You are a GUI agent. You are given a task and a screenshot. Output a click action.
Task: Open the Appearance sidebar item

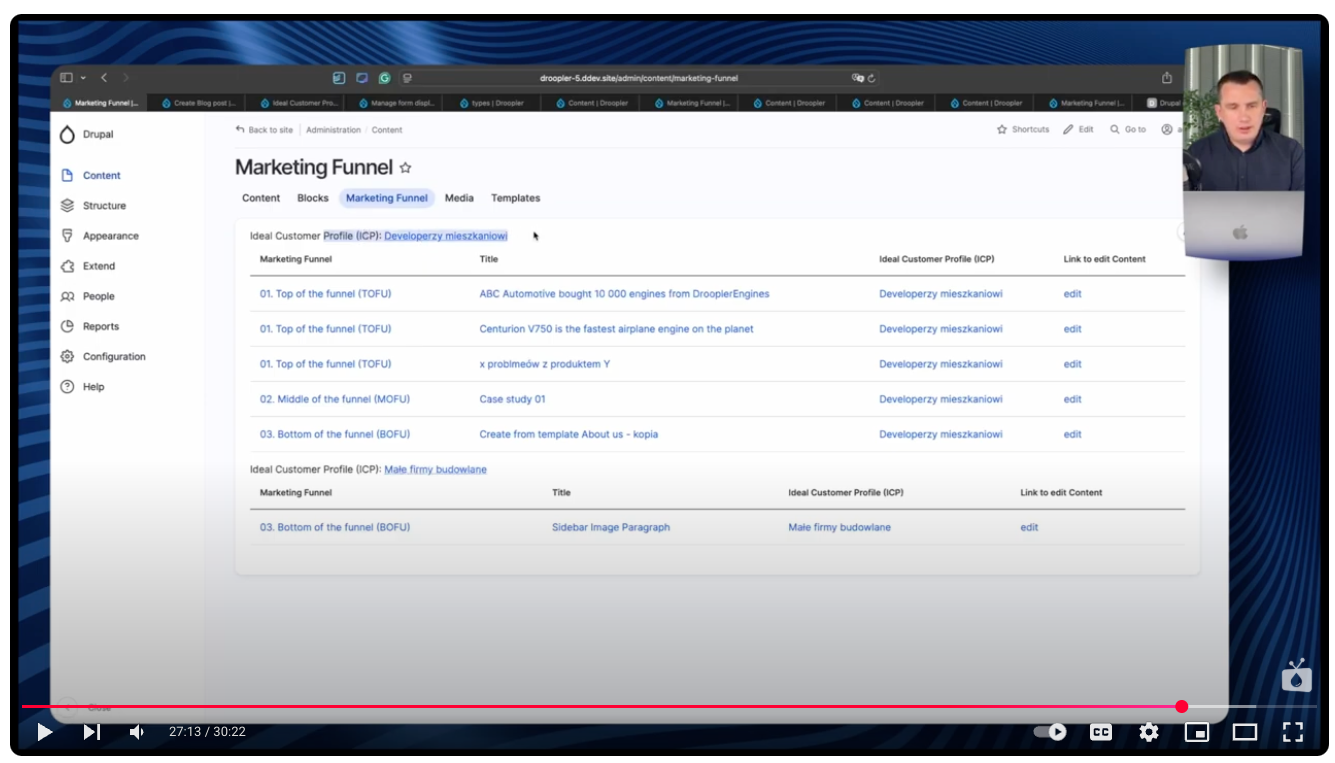click(110, 236)
